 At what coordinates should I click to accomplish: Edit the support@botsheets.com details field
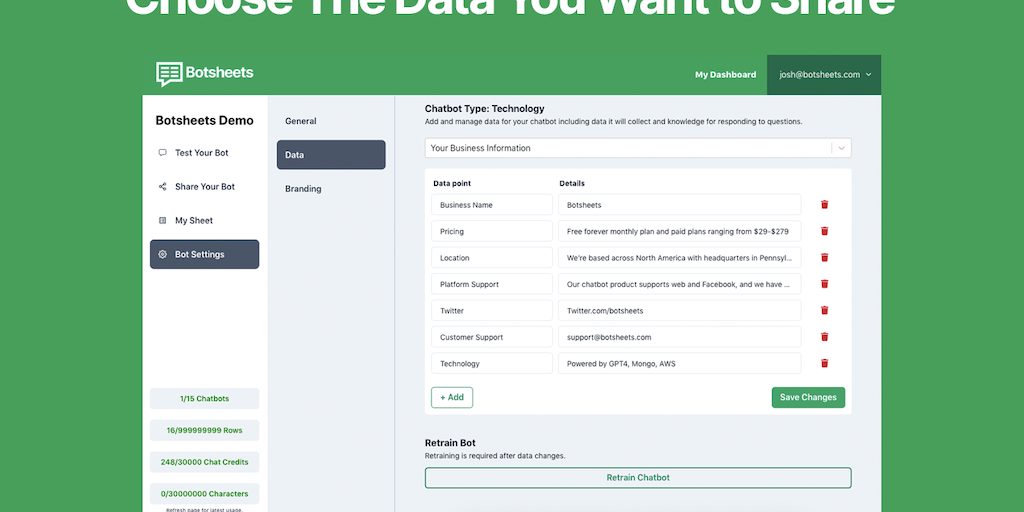[x=679, y=337]
